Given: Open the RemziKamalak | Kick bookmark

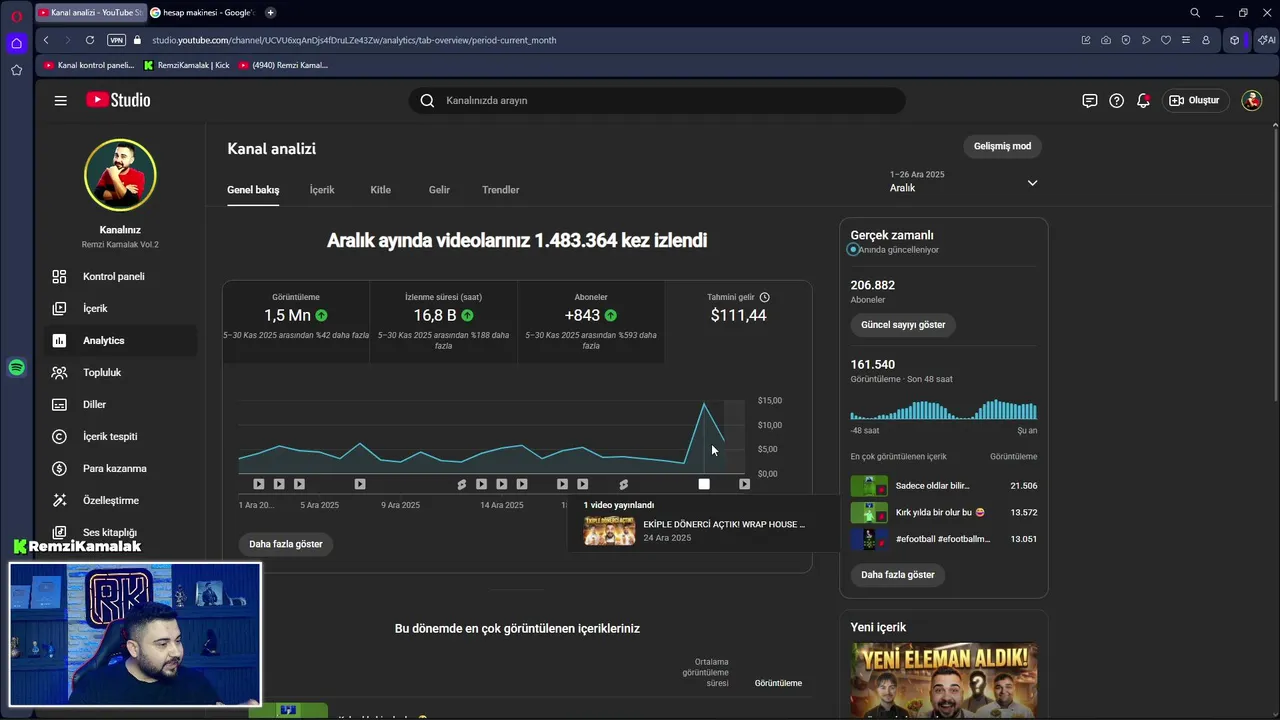Looking at the screenshot, I should coord(187,65).
